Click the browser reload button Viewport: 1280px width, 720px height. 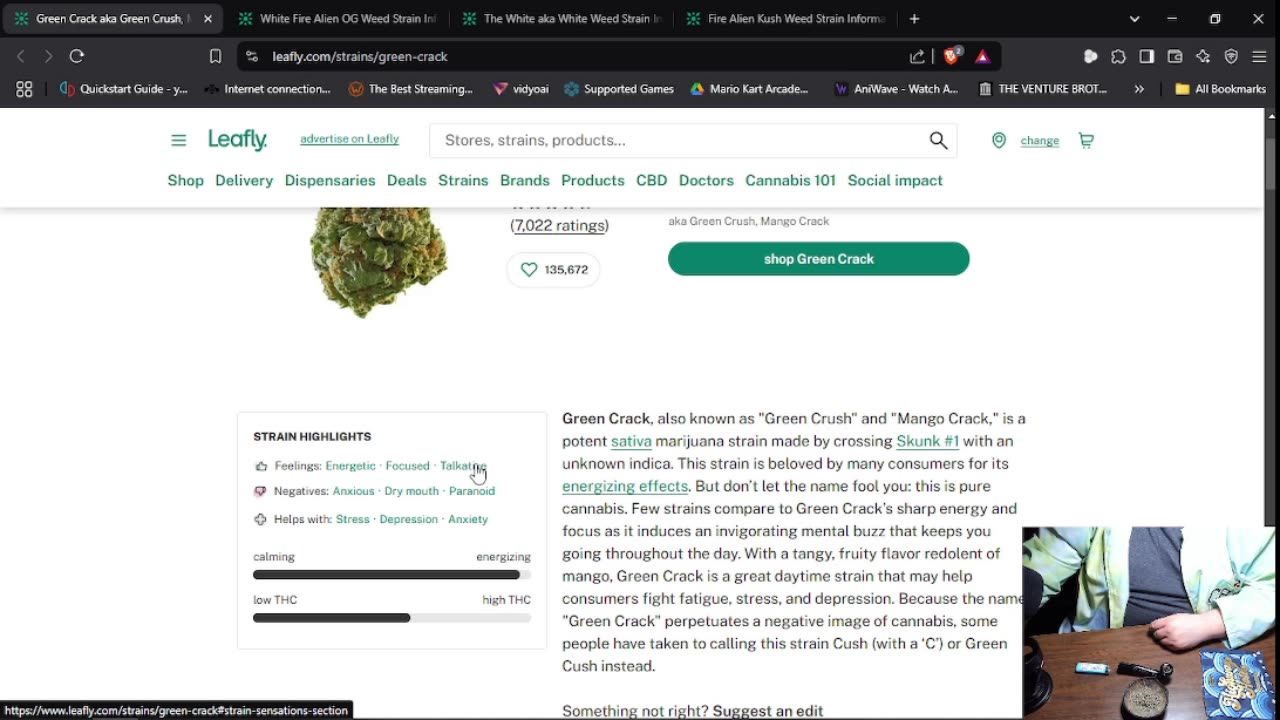77,57
